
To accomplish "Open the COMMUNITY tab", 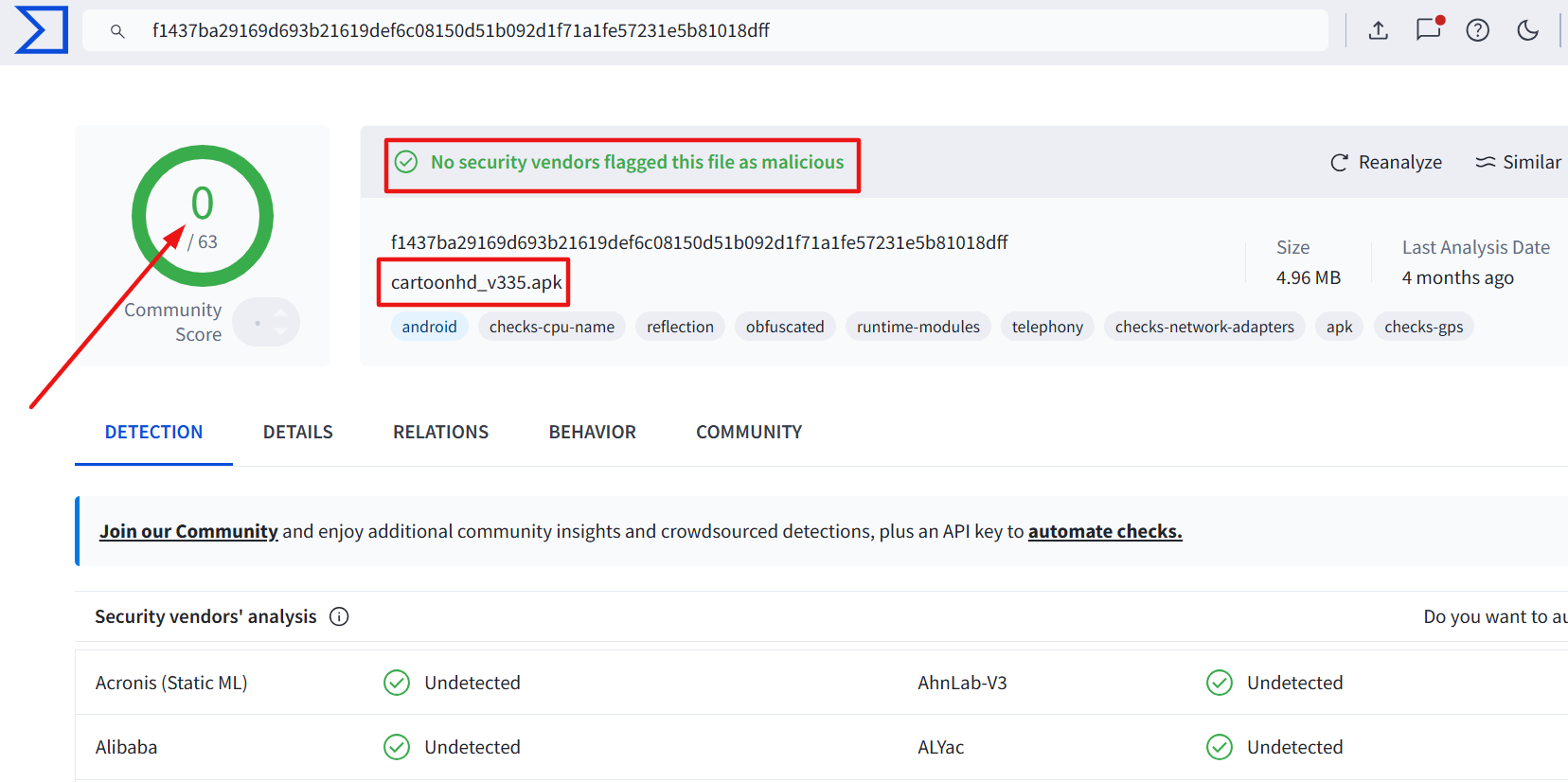I will 749,432.
